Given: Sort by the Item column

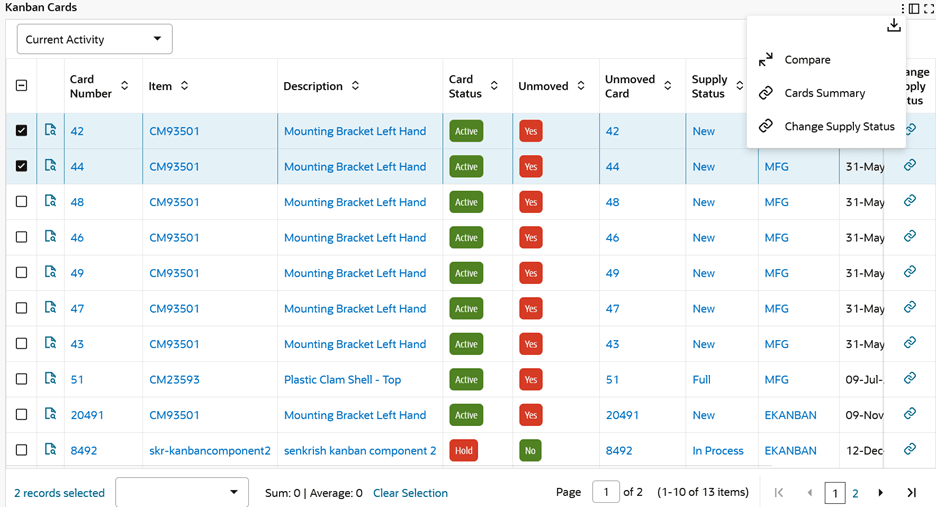Looking at the screenshot, I should tap(184, 85).
